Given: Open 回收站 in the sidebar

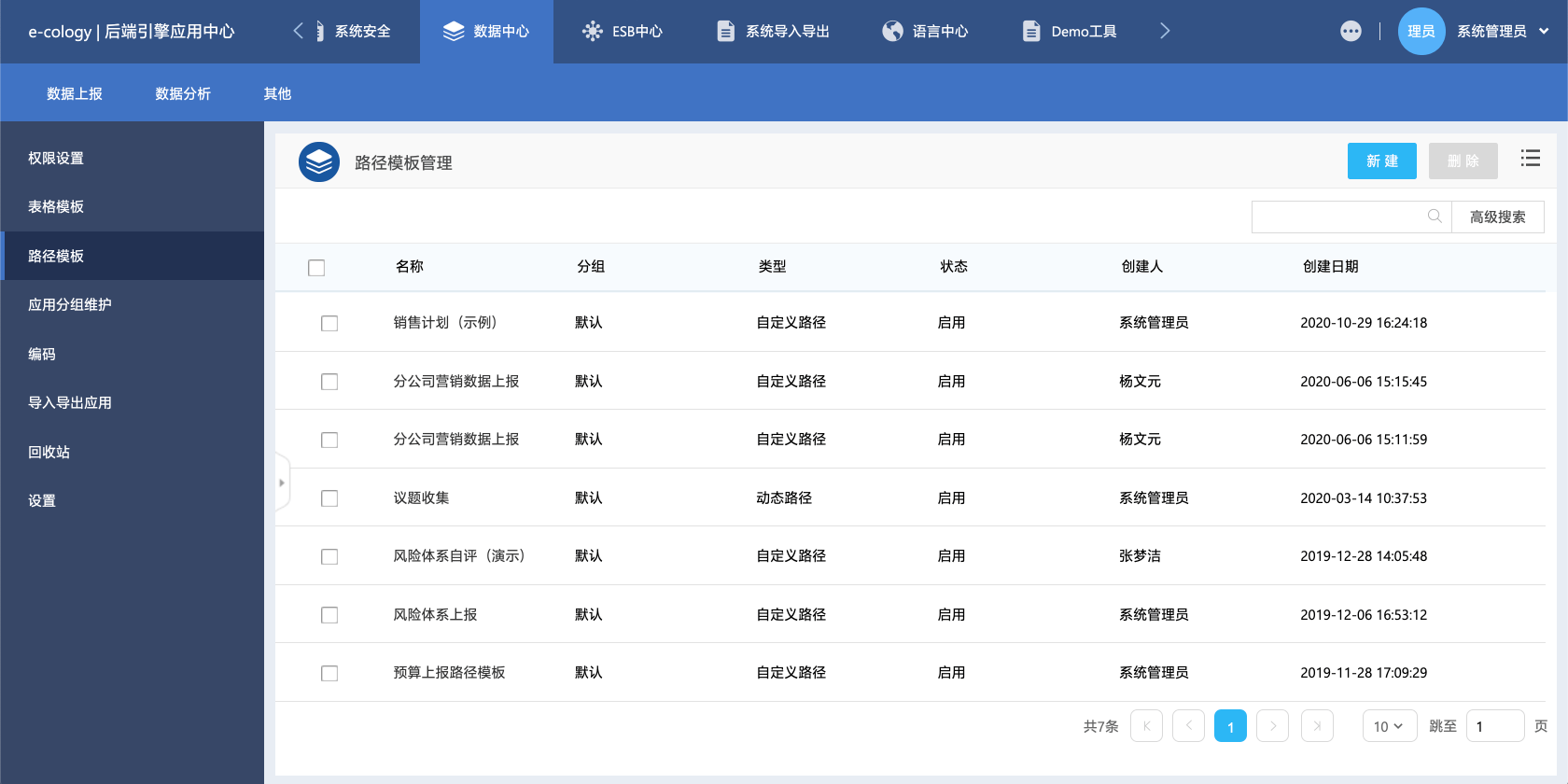Looking at the screenshot, I should 132,452.
